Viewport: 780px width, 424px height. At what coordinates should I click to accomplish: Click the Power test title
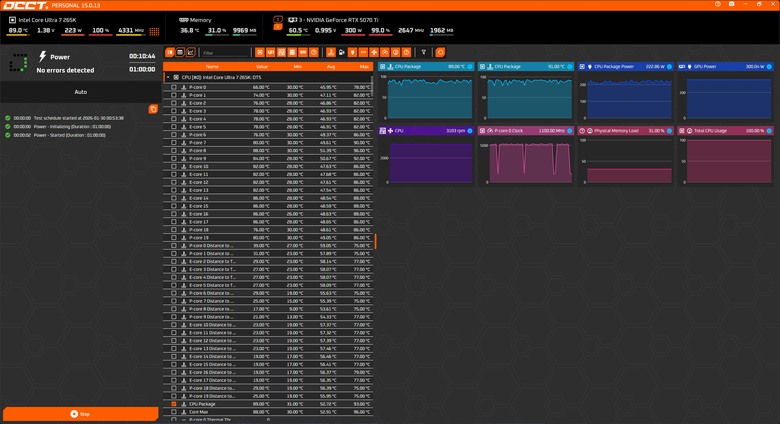[60, 57]
